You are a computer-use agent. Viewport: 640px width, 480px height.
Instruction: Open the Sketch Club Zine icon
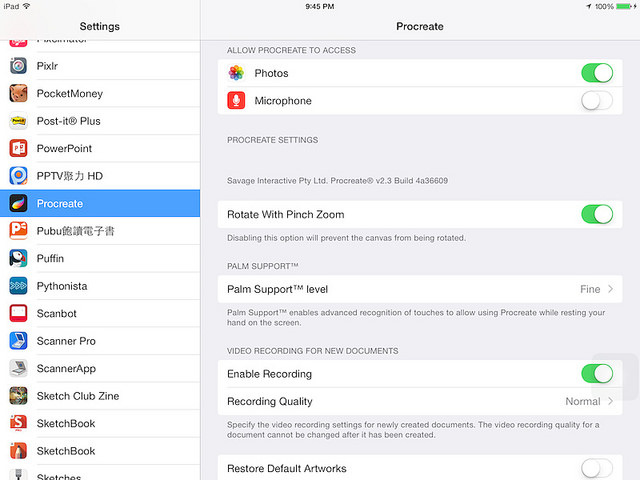coord(18,396)
